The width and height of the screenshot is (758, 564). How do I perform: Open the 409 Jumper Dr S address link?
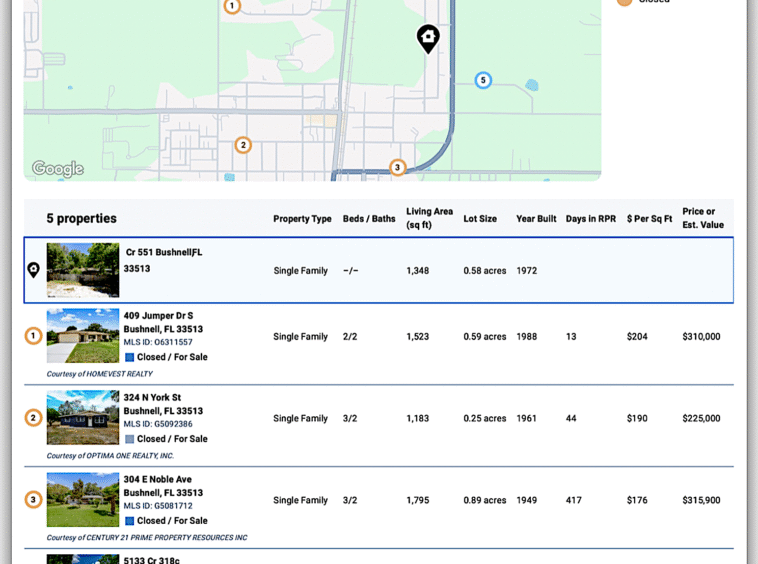pyautogui.click(x=158, y=316)
